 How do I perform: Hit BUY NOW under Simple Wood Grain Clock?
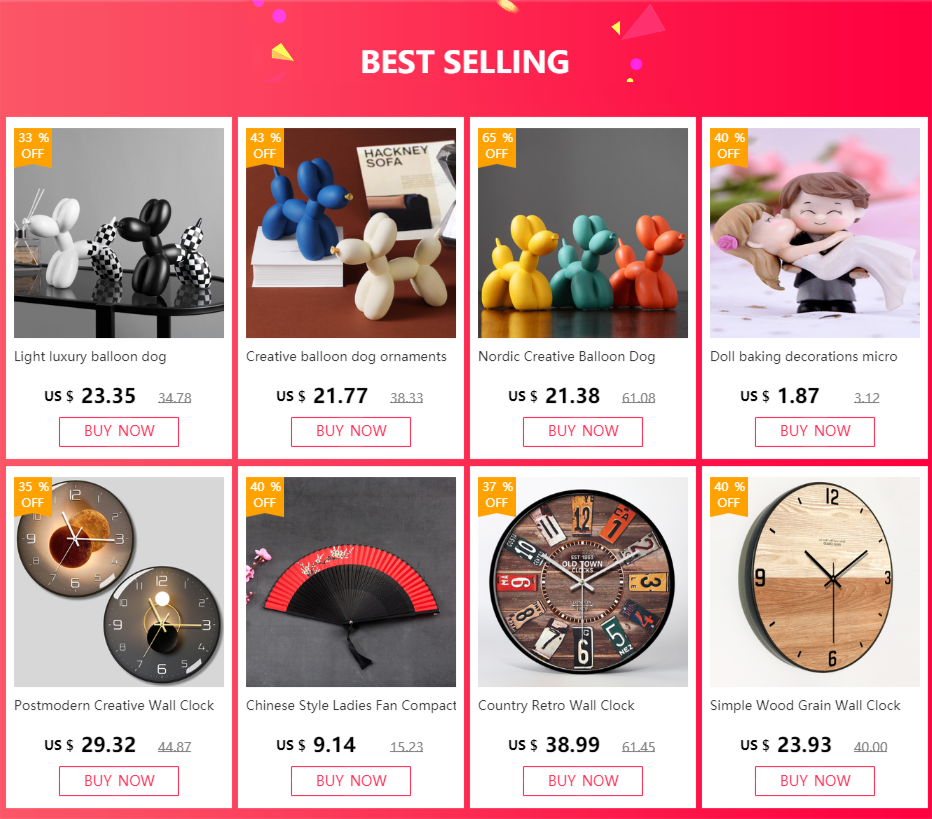click(815, 781)
